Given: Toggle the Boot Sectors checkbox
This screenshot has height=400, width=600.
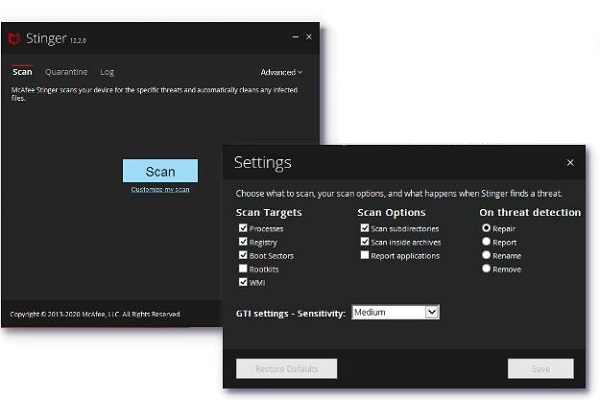Looking at the screenshot, I should [243, 255].
